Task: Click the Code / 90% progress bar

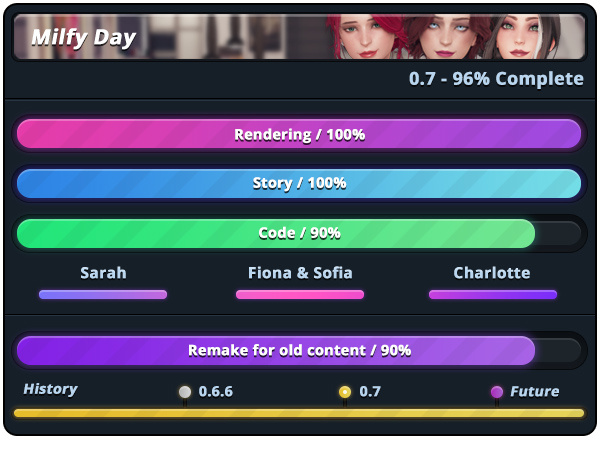Action: click(299, 233)
